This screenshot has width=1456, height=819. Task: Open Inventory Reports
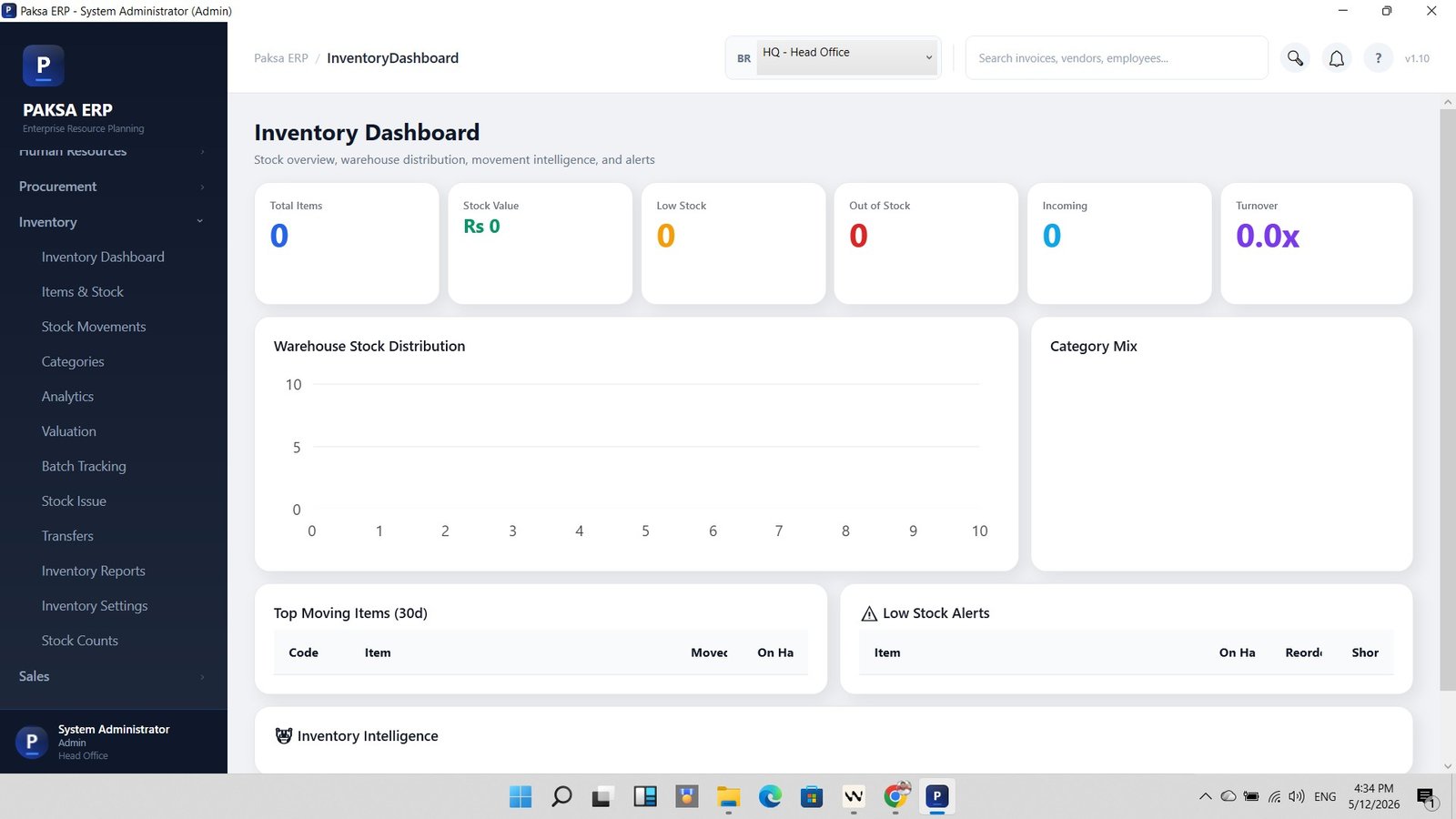[93, 571]
